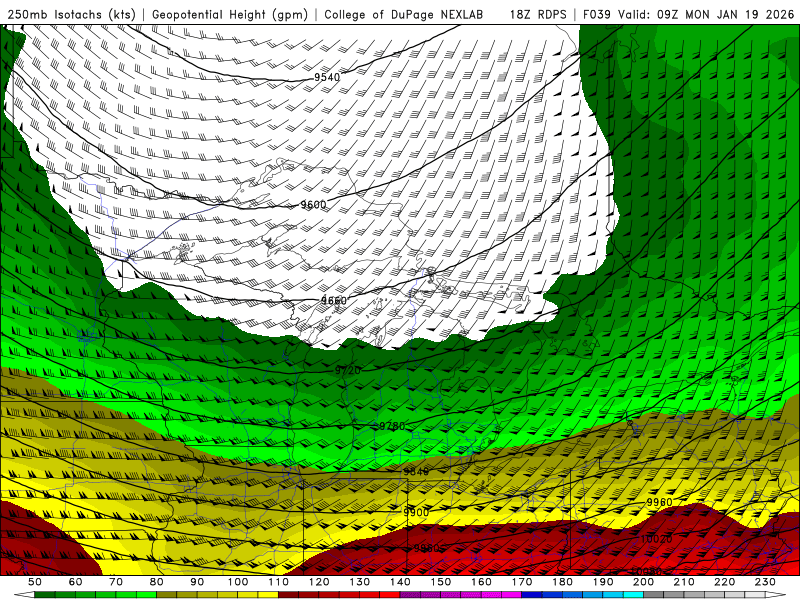Screen dimensions: 800x600
Task: Click the 9900 contour label
Action: pyautogui.click(x=416, y=512)
